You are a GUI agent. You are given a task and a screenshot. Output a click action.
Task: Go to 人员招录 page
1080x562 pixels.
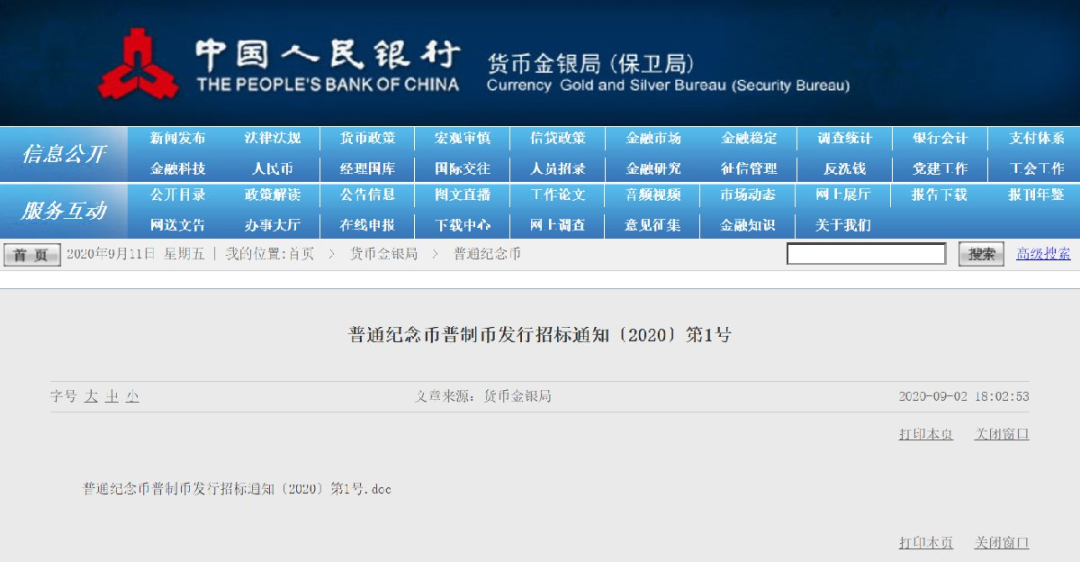(x=558, y=169)
